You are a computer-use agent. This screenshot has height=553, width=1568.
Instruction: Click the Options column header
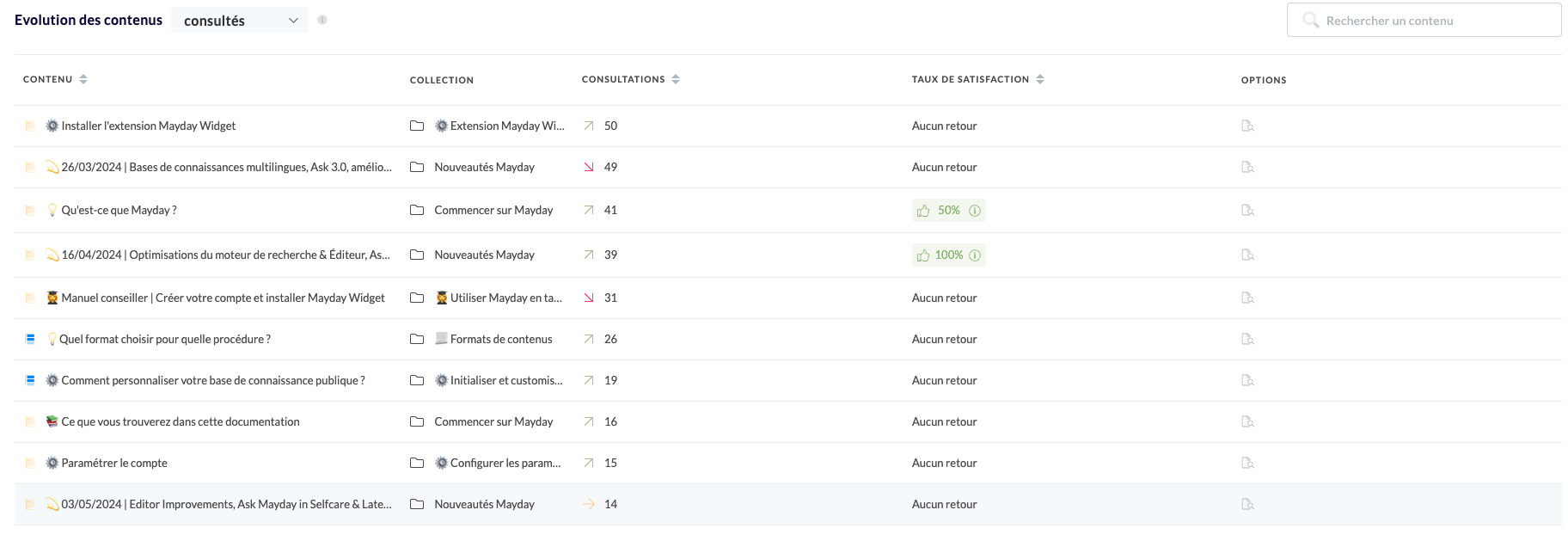coord(1263,80)
